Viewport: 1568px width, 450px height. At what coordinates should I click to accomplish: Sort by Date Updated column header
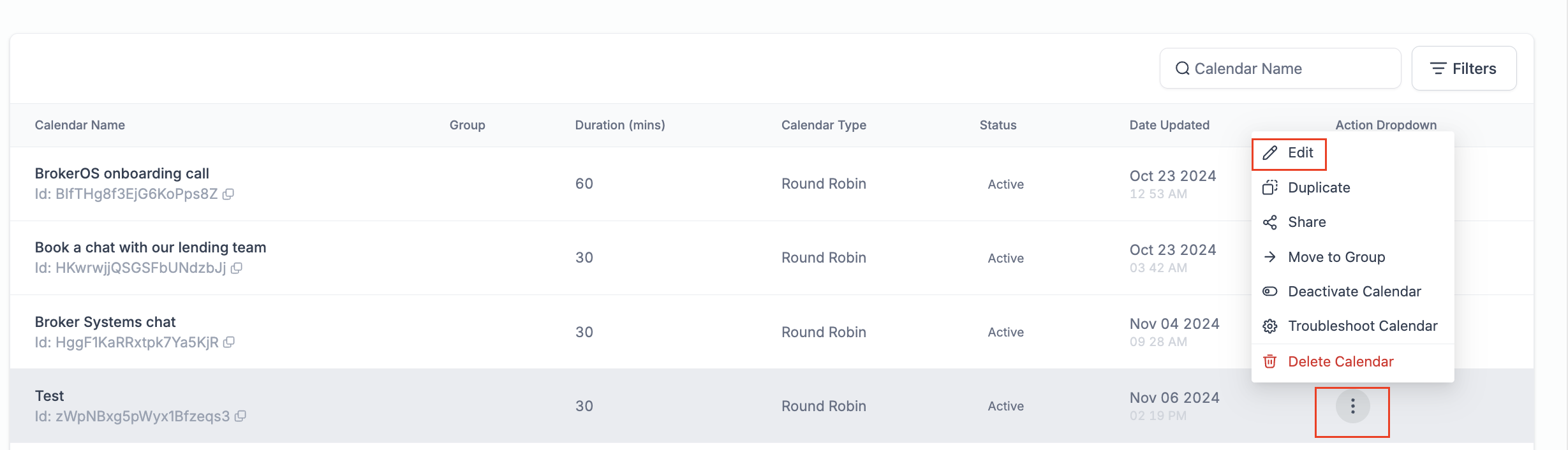1169,125
